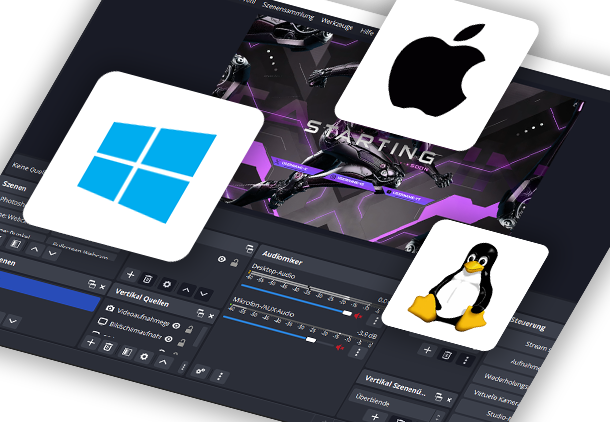Viewport: 610px width, 422px height.
Task: Unmute Desktop-Audio via red speaker icon
Action: click(358, 316)
